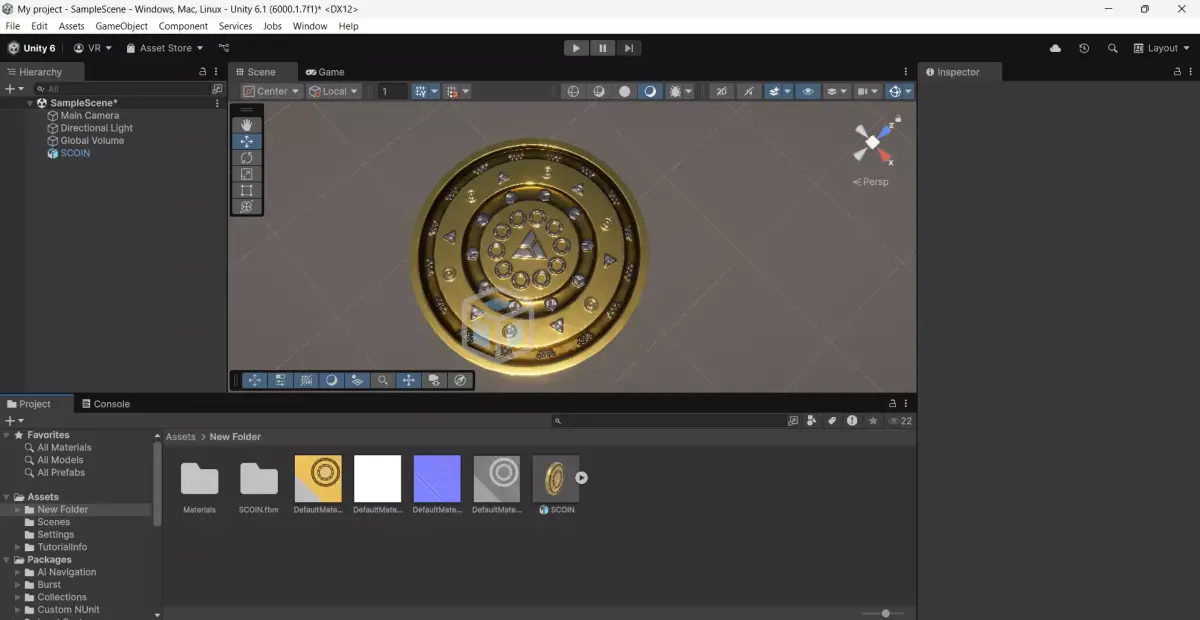Select the blue normal map thumbnail
Viewport: 1200px width, 620px height.
point(437,479)
